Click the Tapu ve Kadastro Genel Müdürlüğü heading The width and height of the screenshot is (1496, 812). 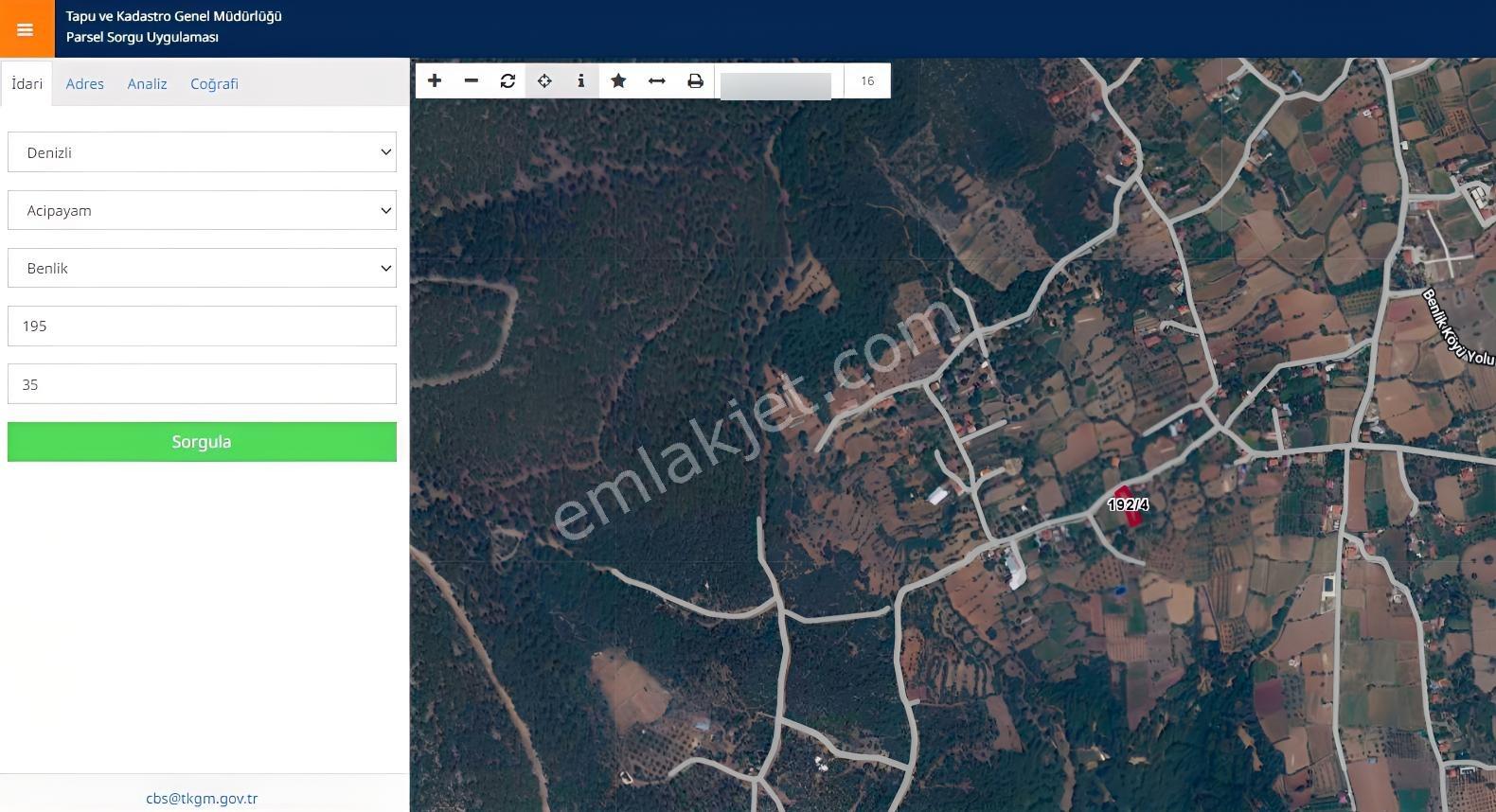pyautogui.click(x=174, y=16)
